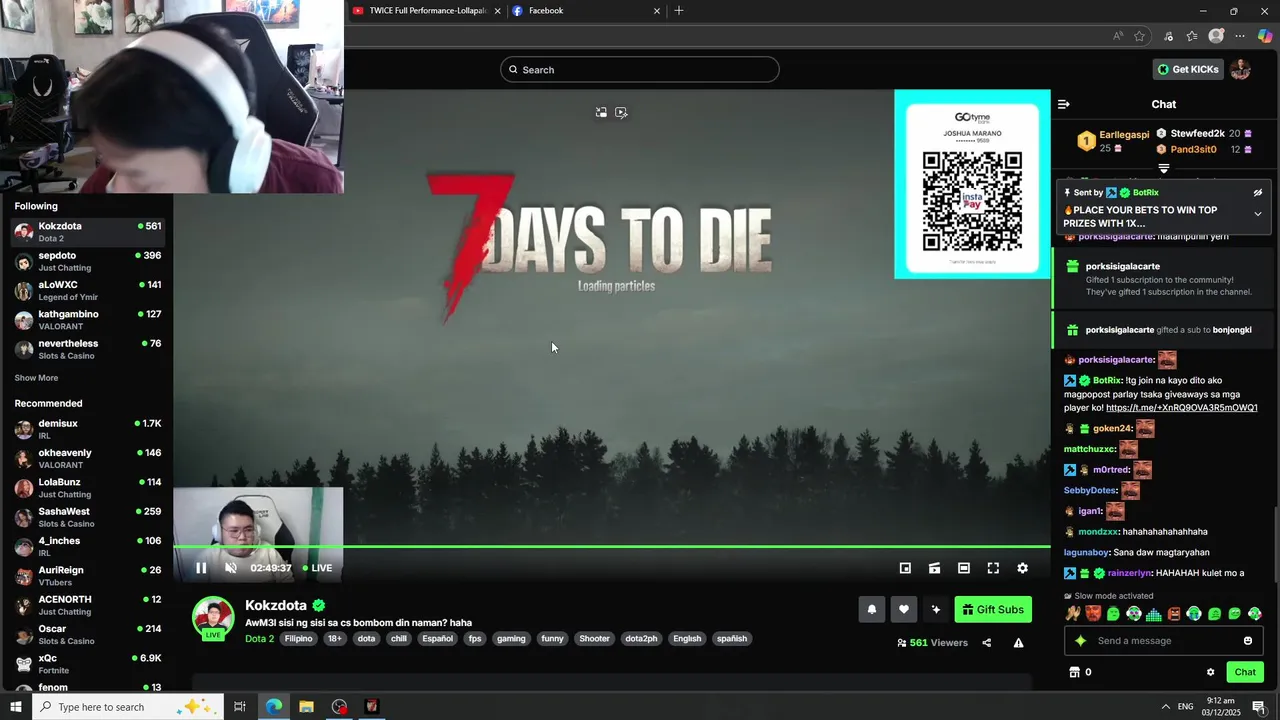Click porksisigalacarte username in chat

click(x=1116, y=360)
